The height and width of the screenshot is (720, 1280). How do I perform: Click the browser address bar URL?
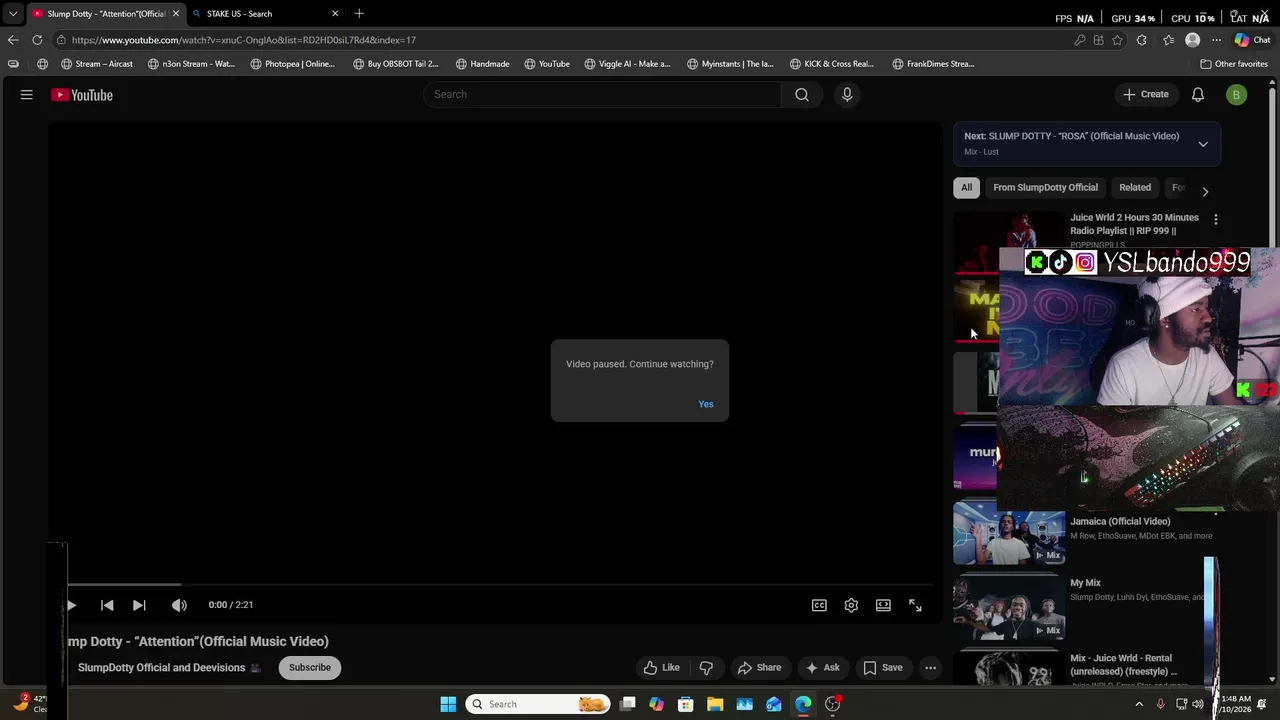pos(244,40)
